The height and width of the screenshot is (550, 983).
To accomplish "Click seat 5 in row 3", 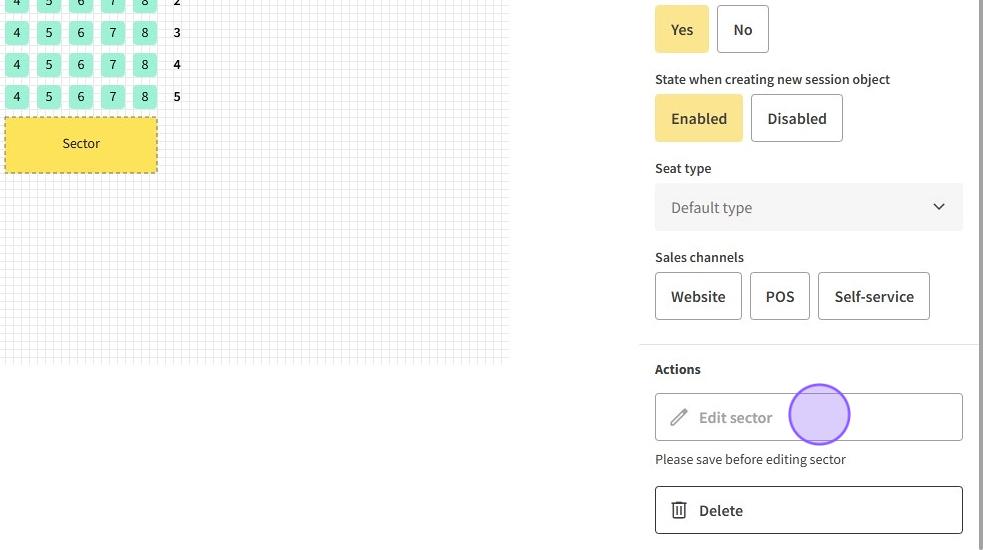I will [x=49, y=33].
